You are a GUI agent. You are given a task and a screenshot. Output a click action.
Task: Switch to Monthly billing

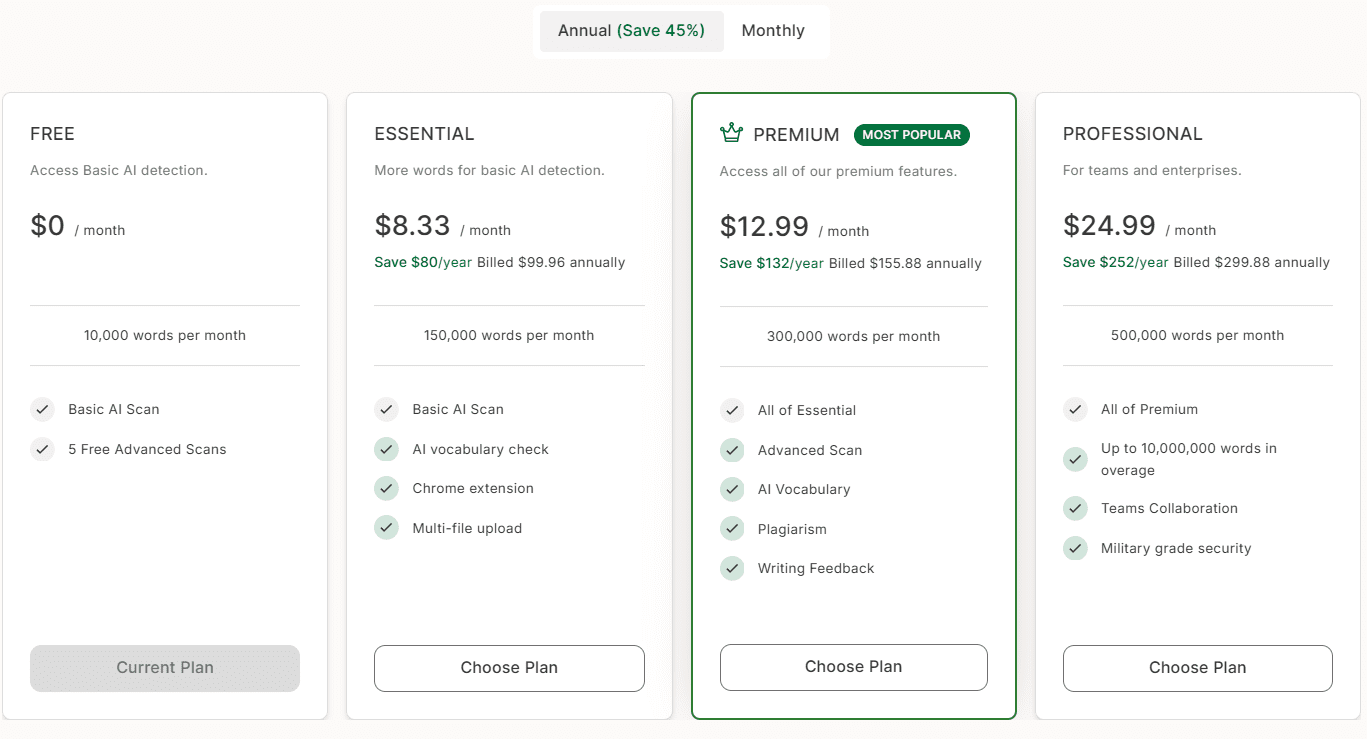coord(772,30)
